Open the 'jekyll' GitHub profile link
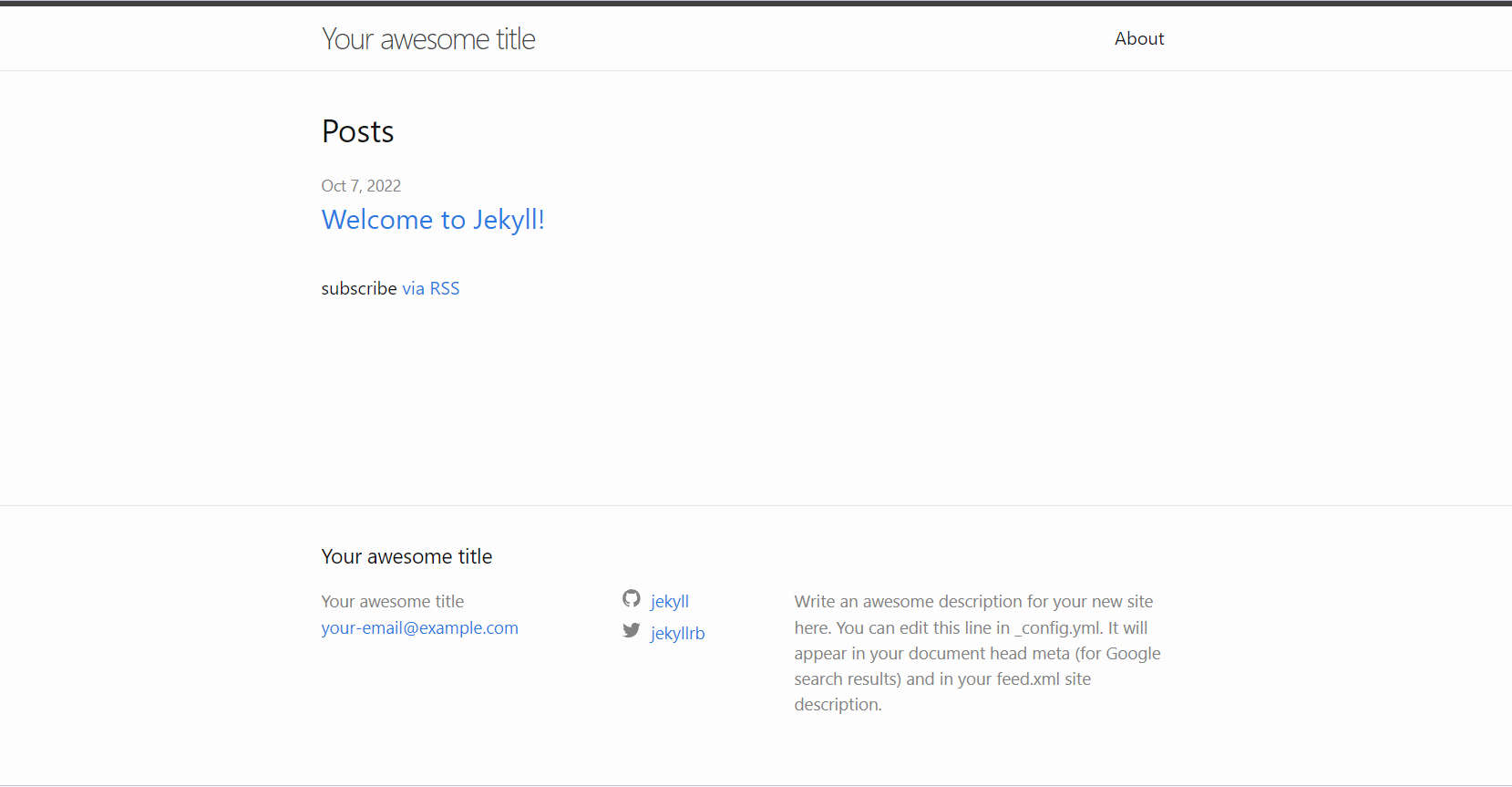 669,601
